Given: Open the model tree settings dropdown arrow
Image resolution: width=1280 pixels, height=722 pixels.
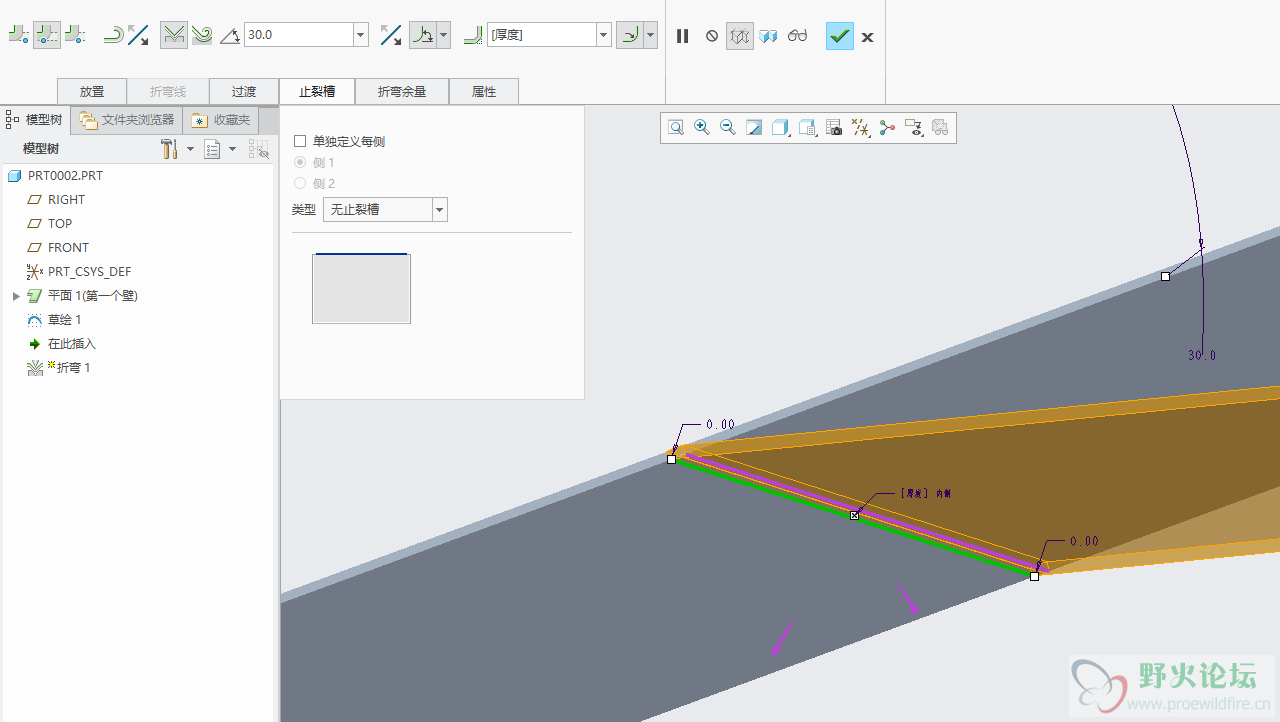Looking at the screenshot, I should click(x=190, y=149).
